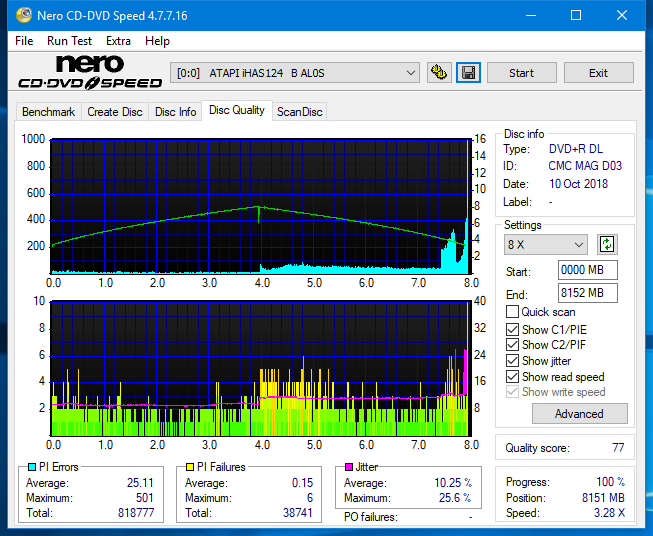Switch to the ScanDisc tab
This screenshot has height=536, width=653.
(x=299, y=112)
